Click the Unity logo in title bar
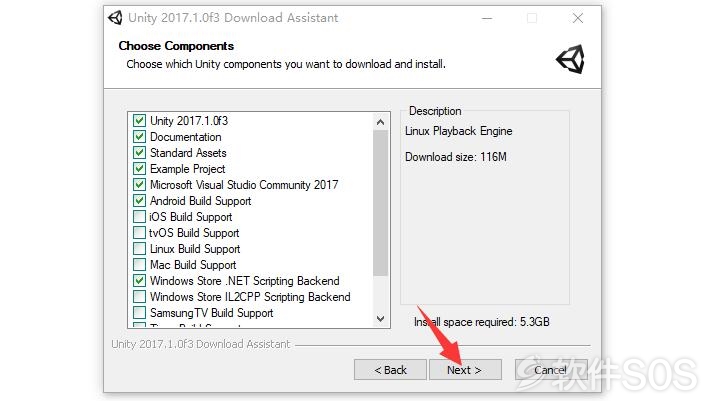The image size is (710, 401). [x=115, y=18]
